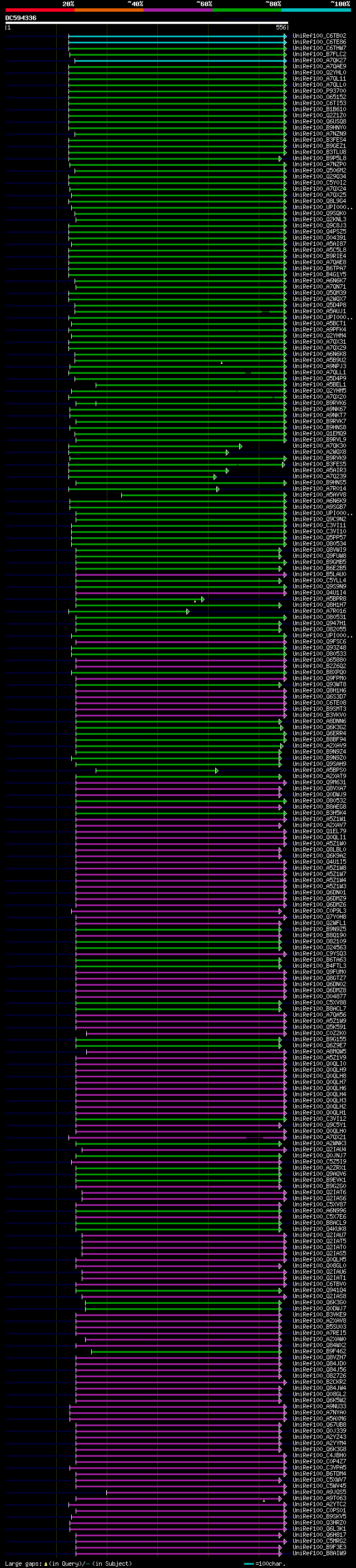Image resolution: width=356 pixels, height=1568 pixels.
Task: Click label UniRef100_Q9FSC6
Action: pos(319,641)
